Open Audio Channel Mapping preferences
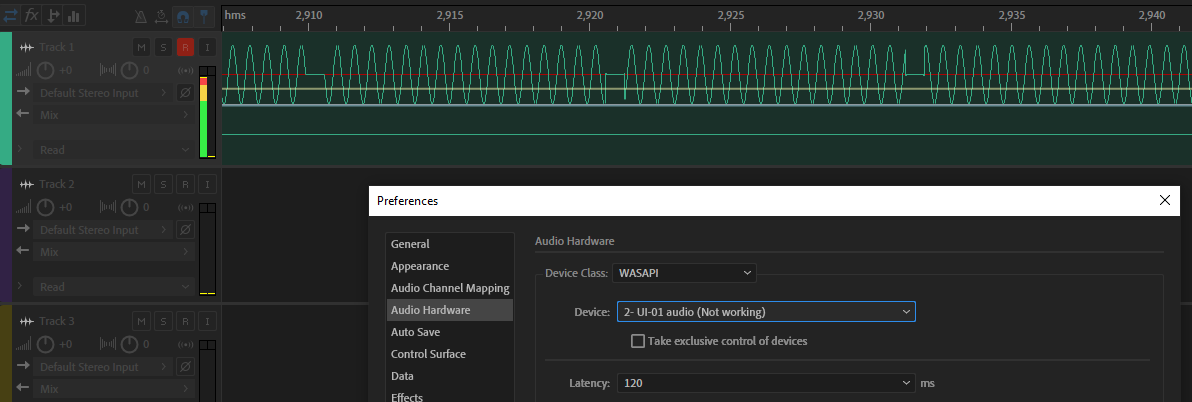Screen dimensions: 1192x402 pyautogui.click(x=449, y=288)
